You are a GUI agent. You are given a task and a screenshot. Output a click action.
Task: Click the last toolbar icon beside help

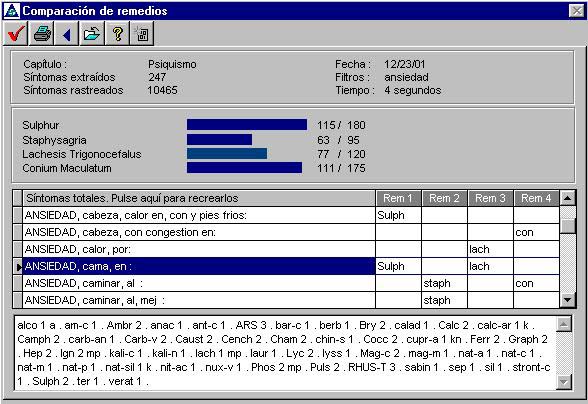point(142,34)
